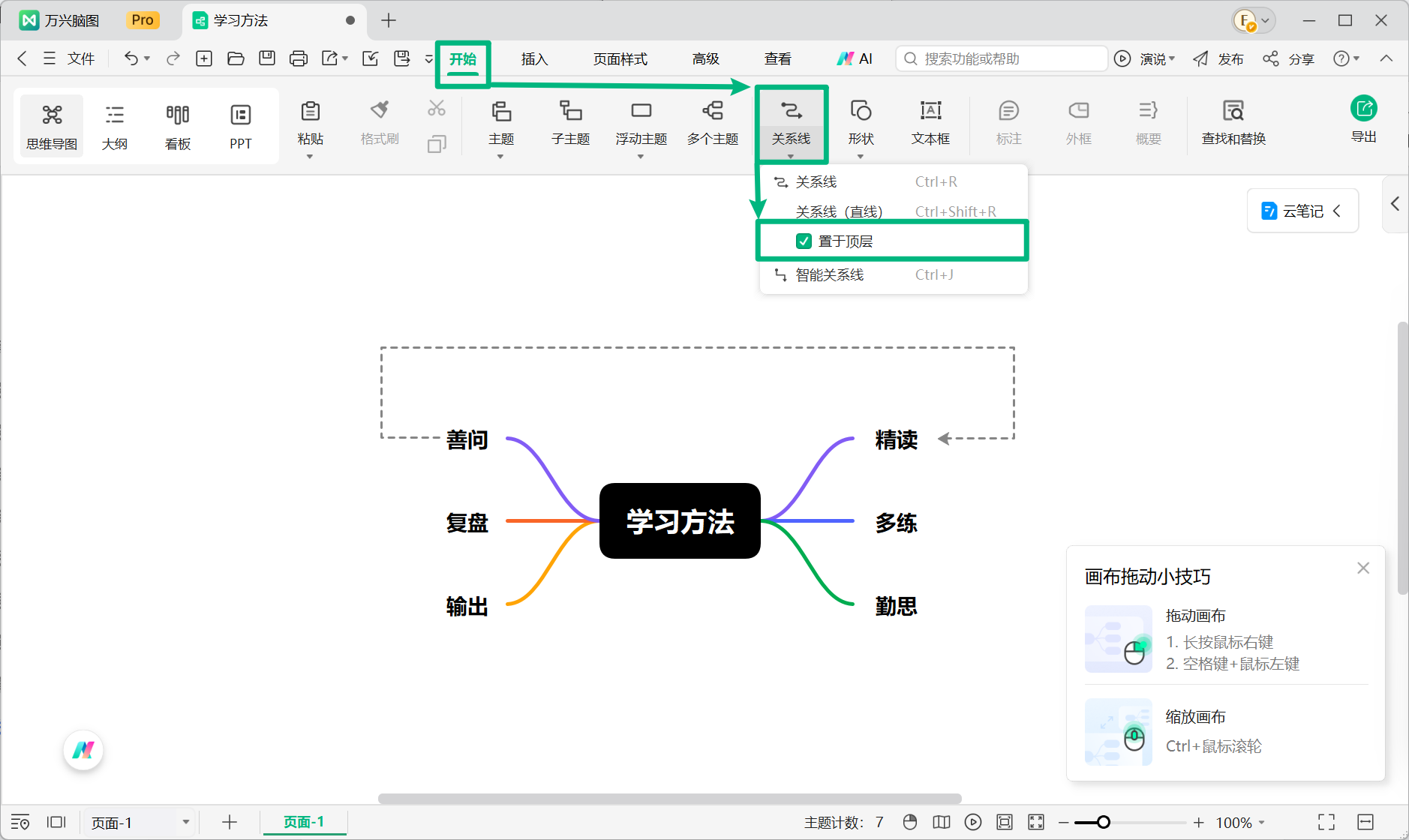Select the central 学习方法 node
Viewport: 1409px width, 840px height.
680,520
